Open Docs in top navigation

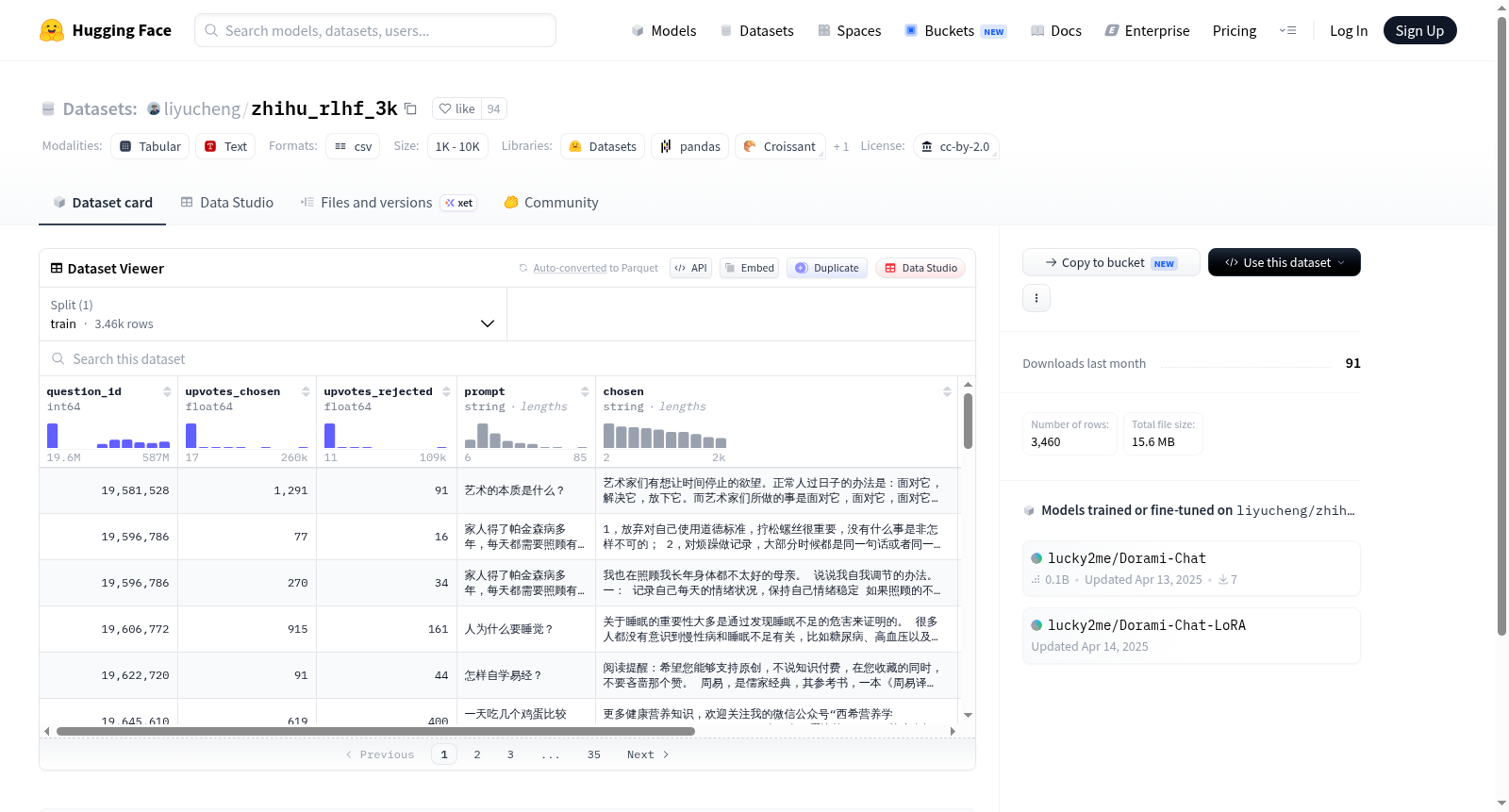[1055, 30]
